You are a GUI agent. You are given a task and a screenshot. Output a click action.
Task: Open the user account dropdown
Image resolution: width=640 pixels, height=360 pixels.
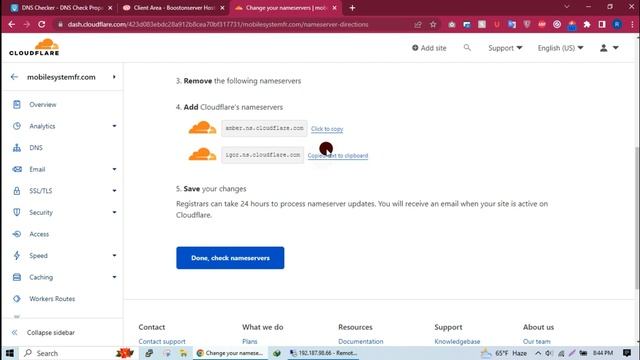click(609, 48)
